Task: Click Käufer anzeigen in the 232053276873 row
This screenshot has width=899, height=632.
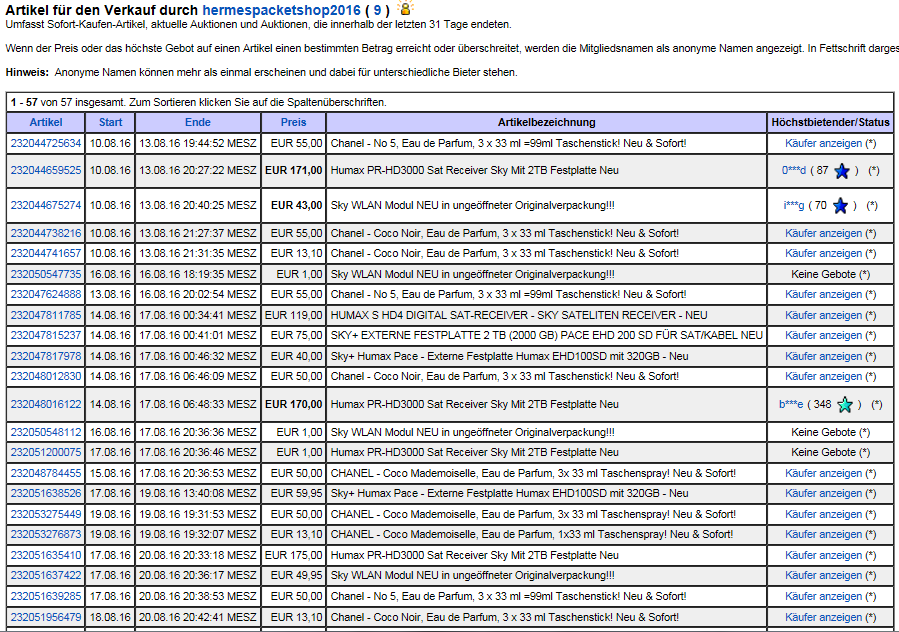Action: coord(823,535)
